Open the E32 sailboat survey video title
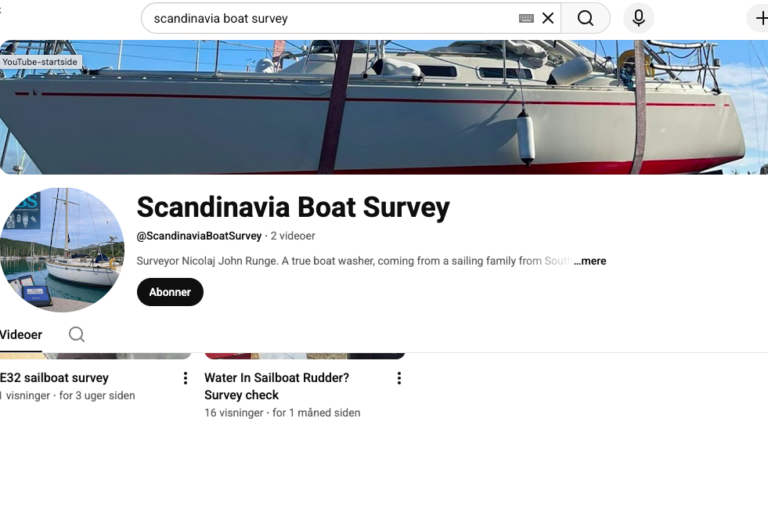The image size is (768, 512). tap(54, 378)
